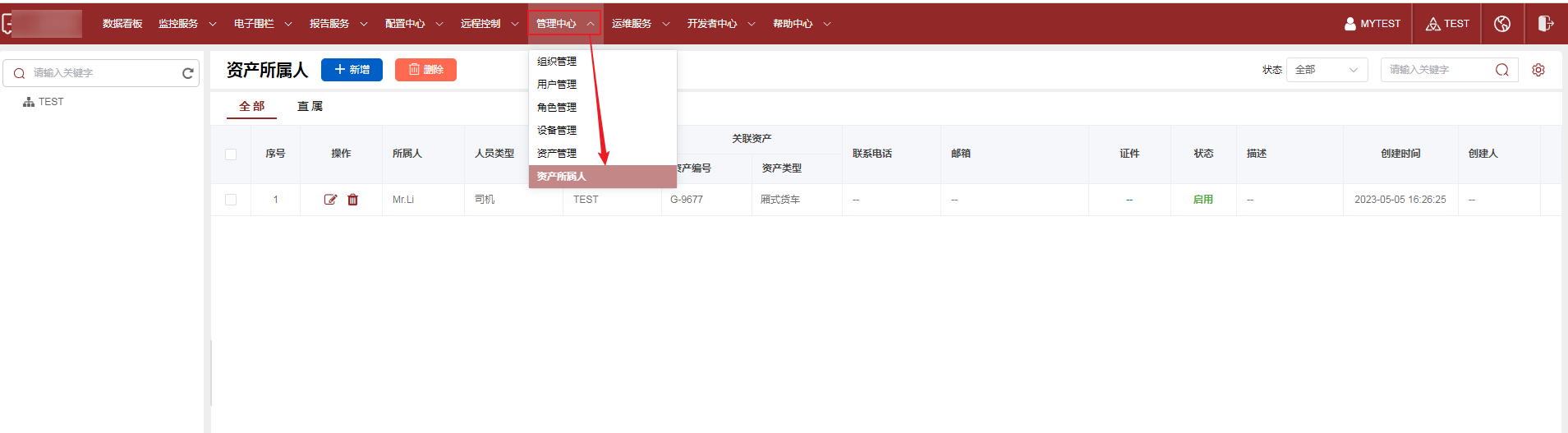Check the checkbox for row 1
The width and height of the screenshot is (1568, 433).
click(231, 200)
